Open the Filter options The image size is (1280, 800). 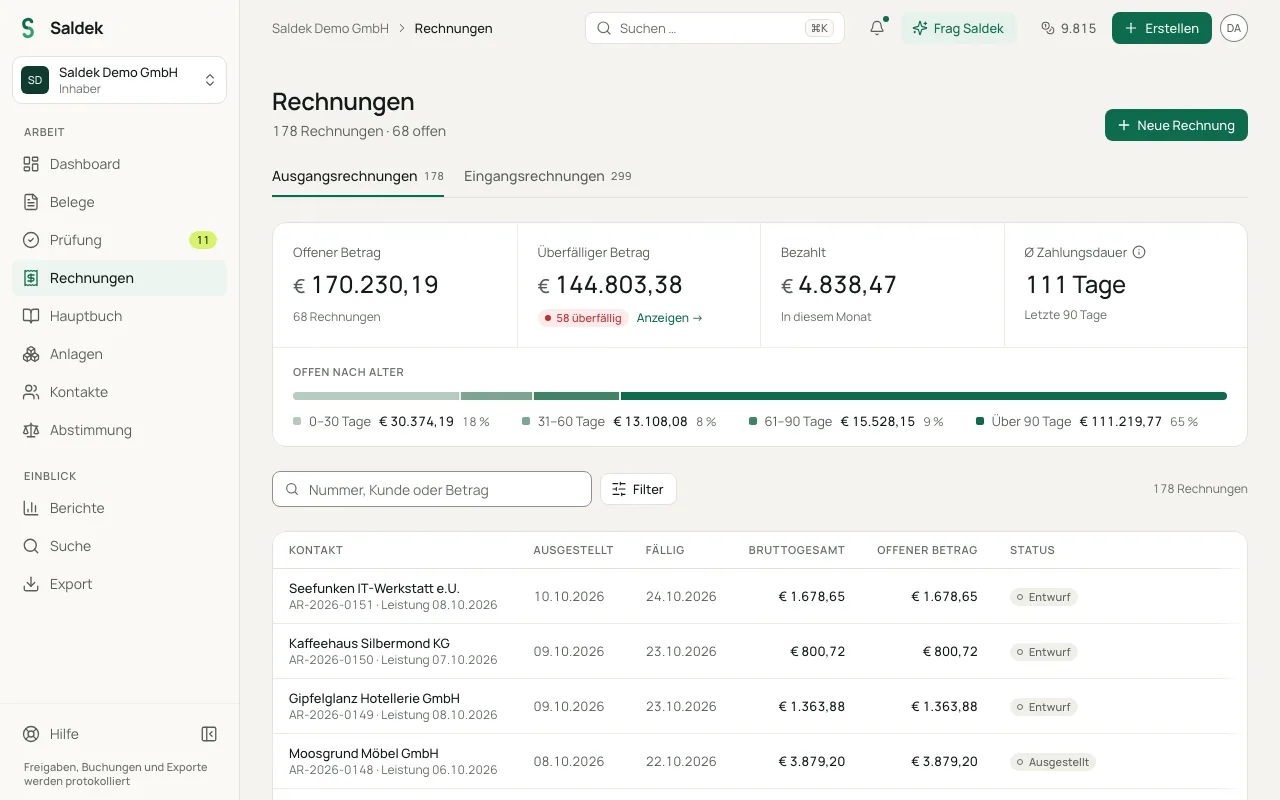point(638,489)
